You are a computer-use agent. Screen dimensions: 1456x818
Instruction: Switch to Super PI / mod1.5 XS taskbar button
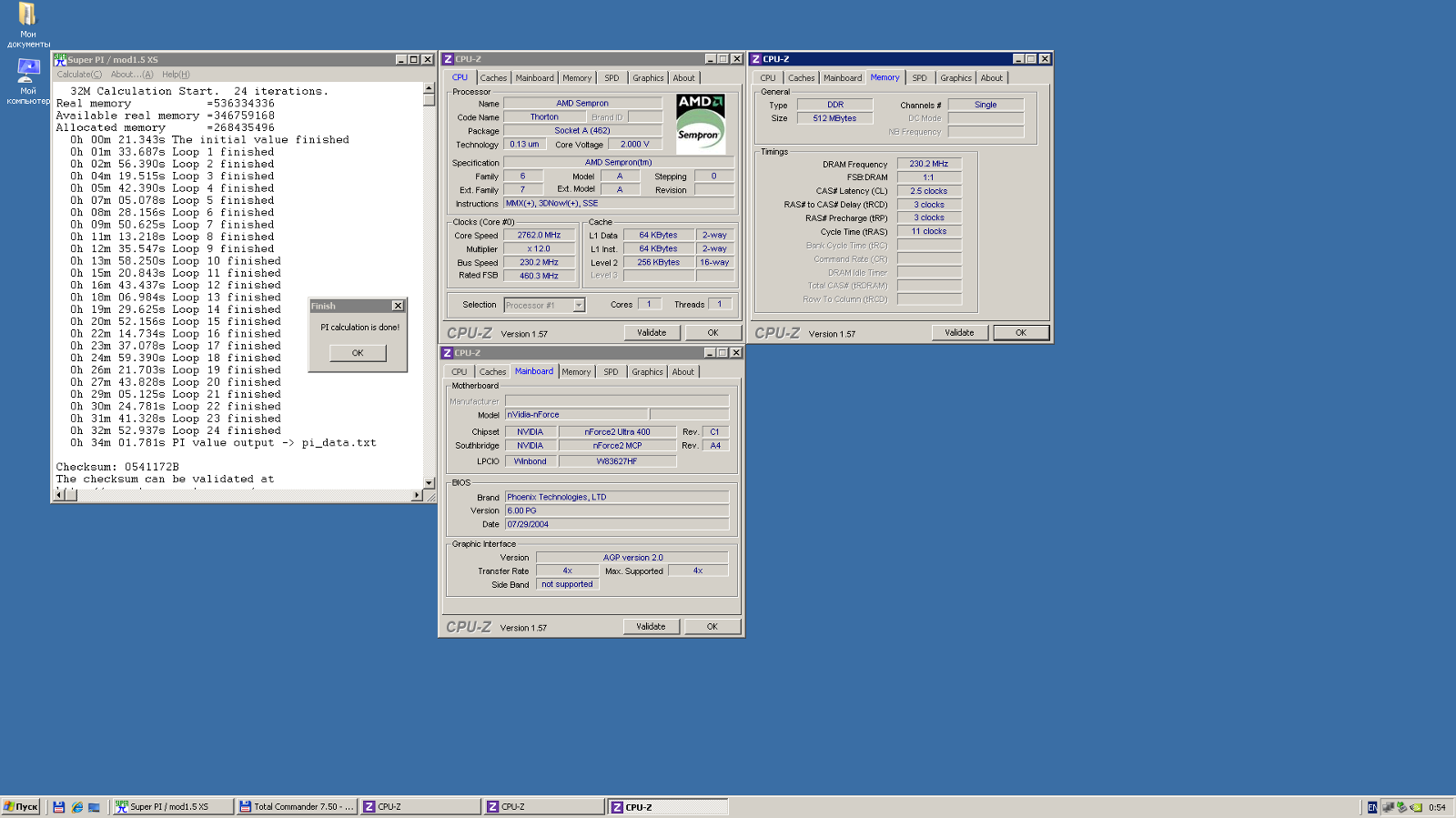pyautogui.click(x=173, y=807)
